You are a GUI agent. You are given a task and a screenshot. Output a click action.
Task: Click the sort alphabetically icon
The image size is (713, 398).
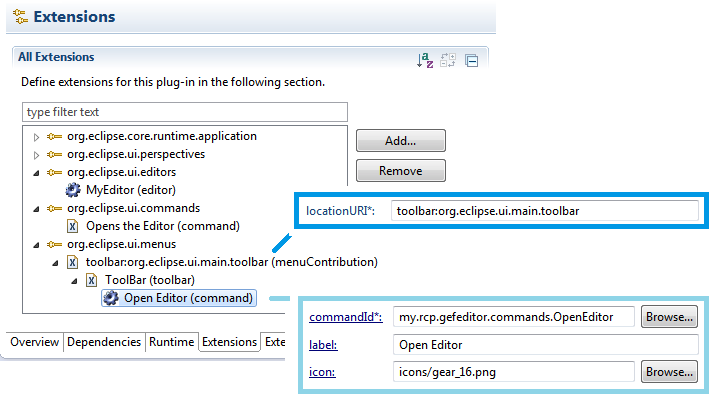coord(425,60)
